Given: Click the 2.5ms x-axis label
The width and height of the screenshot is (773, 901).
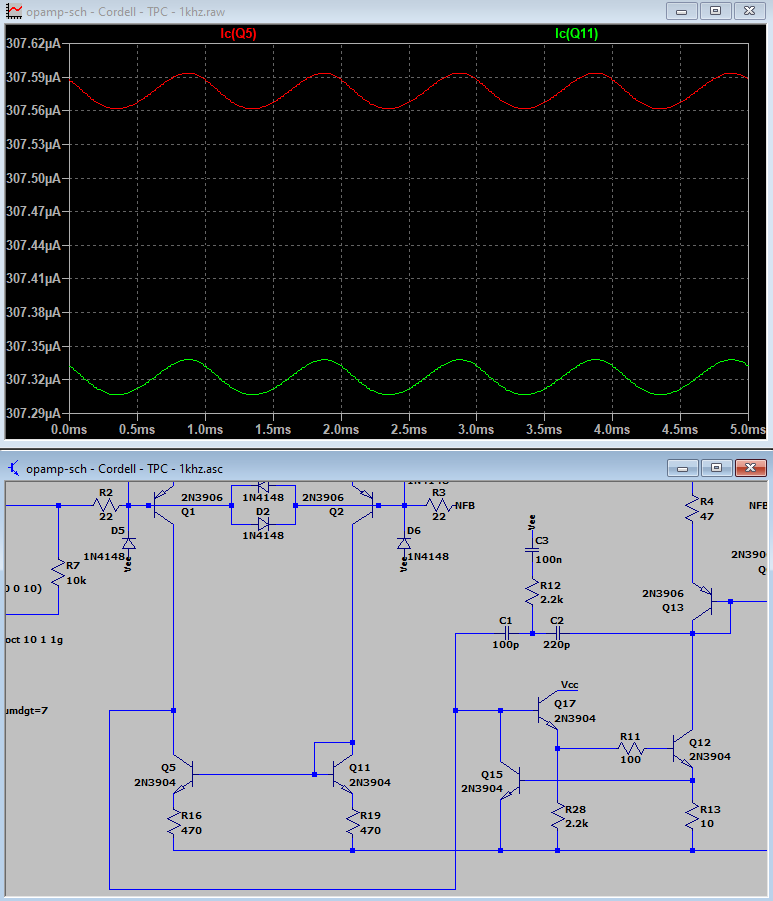Looking at the screenshot, I should [409, 429].
